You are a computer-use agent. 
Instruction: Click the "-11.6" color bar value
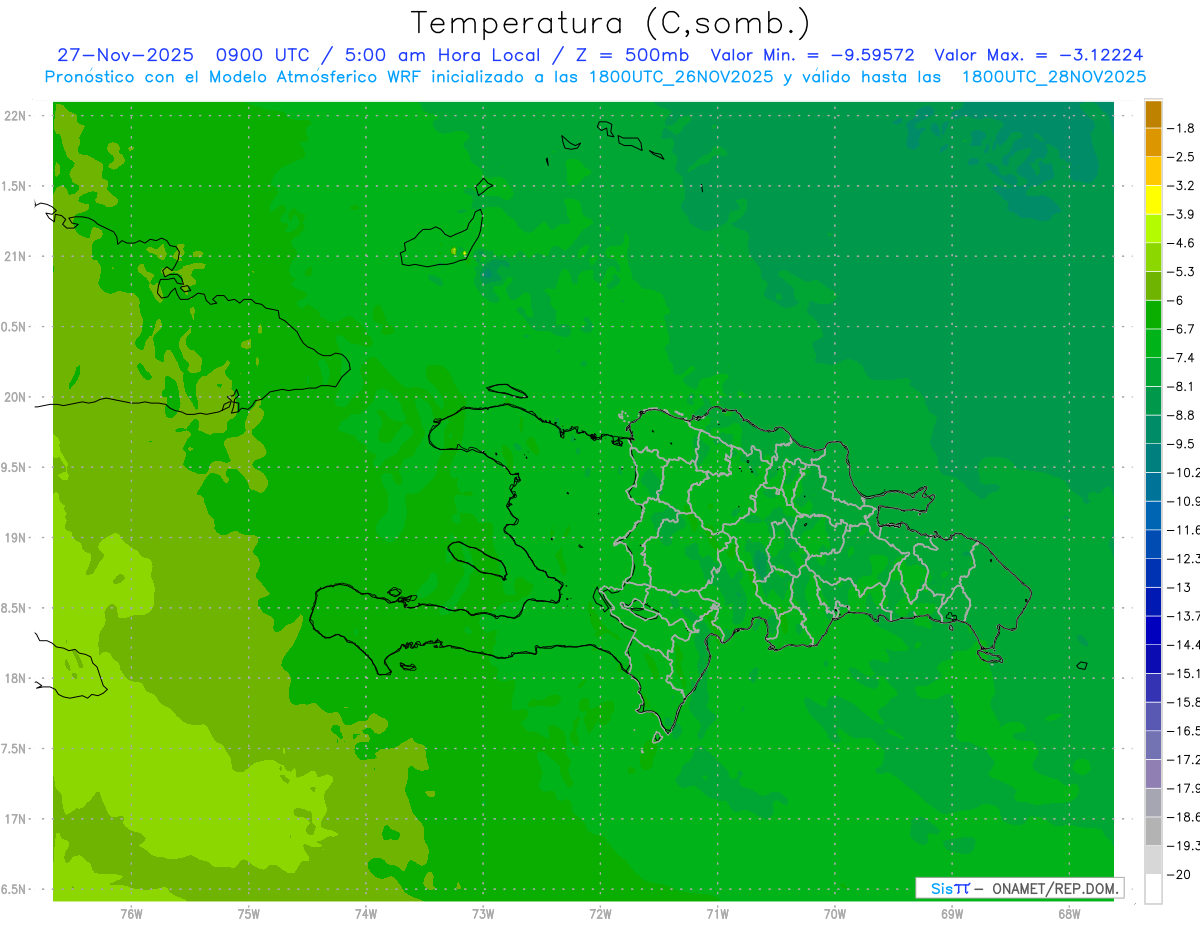(x=1185, y=529)
